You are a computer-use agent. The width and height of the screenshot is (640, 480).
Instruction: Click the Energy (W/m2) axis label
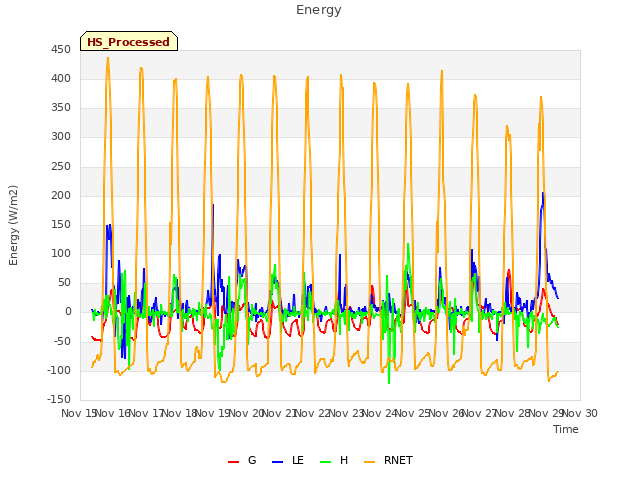pos(13,225)
